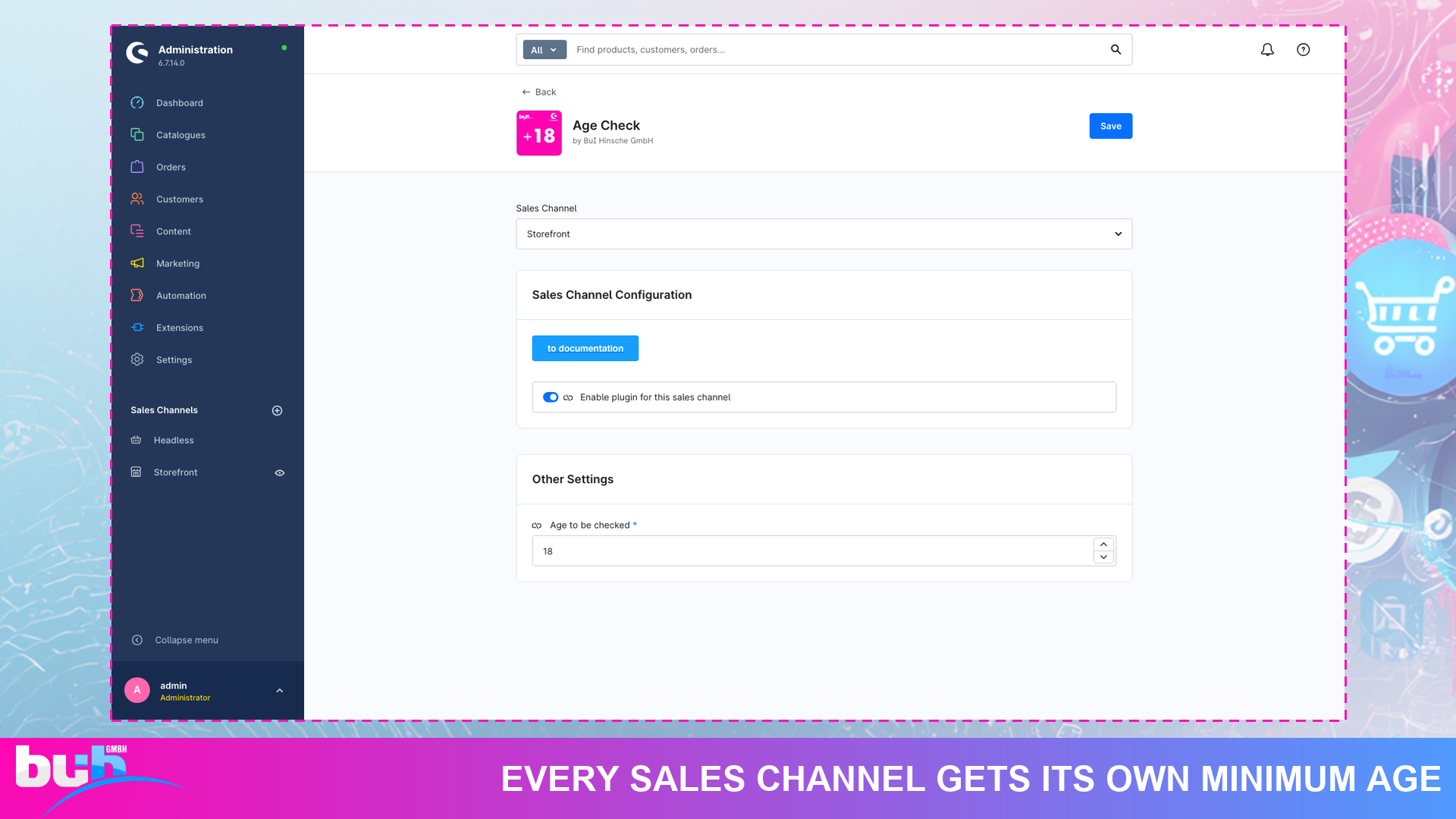Screen dimensions: 1456x819
Task: Open Settings in the sidebar menu
Action: pos(174,359)
